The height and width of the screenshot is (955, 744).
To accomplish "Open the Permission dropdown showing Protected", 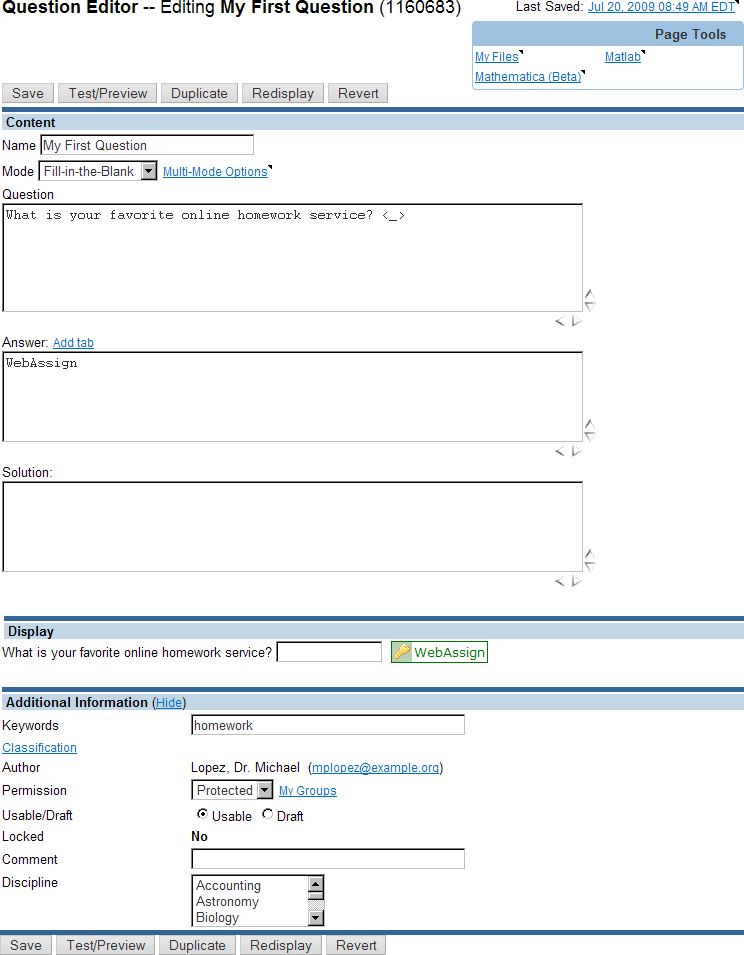I will pos(264,790).
